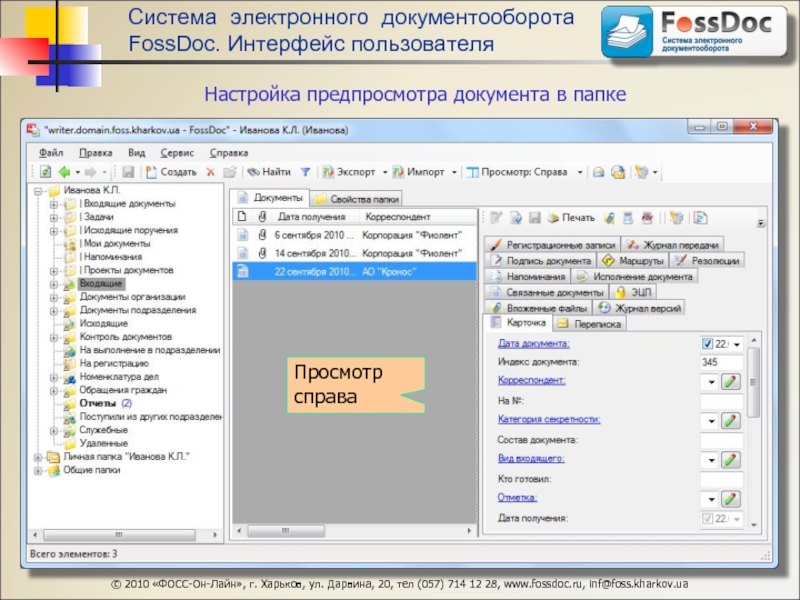Select the Отчеты folder in the tree
This screenshot has height=600, width=800.
click(97, 404)
